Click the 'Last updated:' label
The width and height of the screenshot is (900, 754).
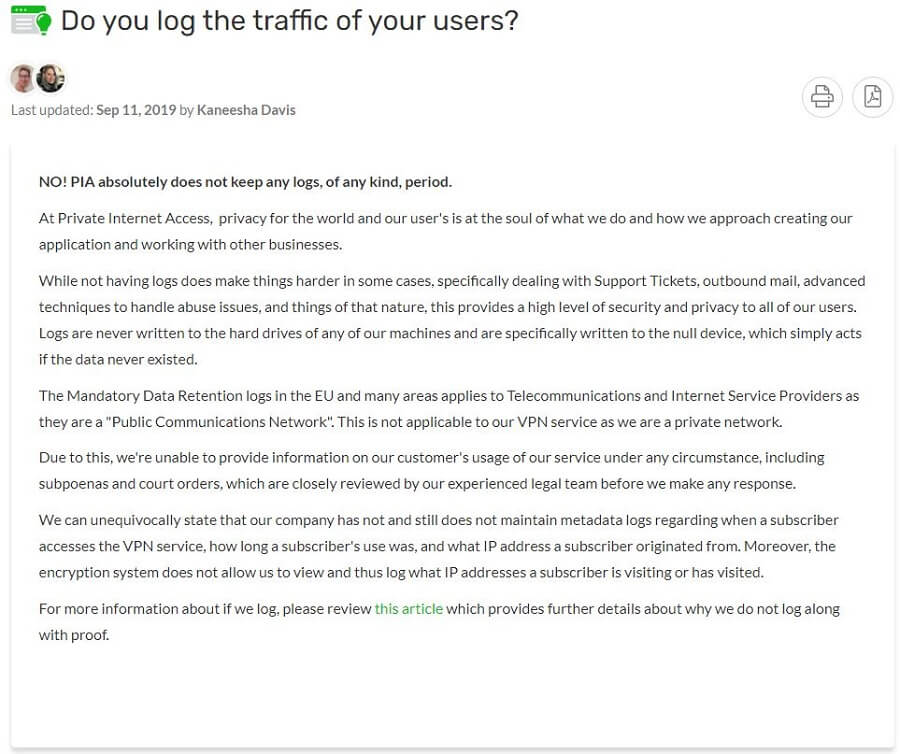(x=52, y=110)
